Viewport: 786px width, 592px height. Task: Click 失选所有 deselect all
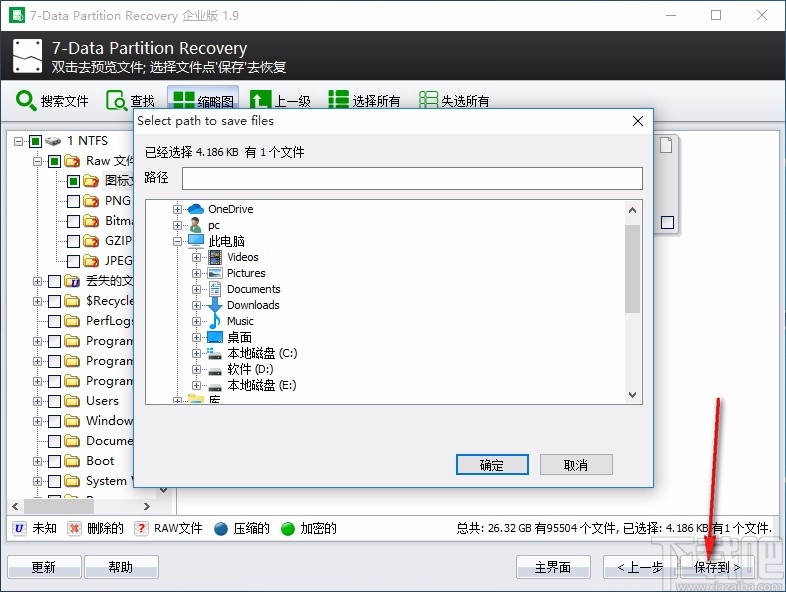pos(454,101)
